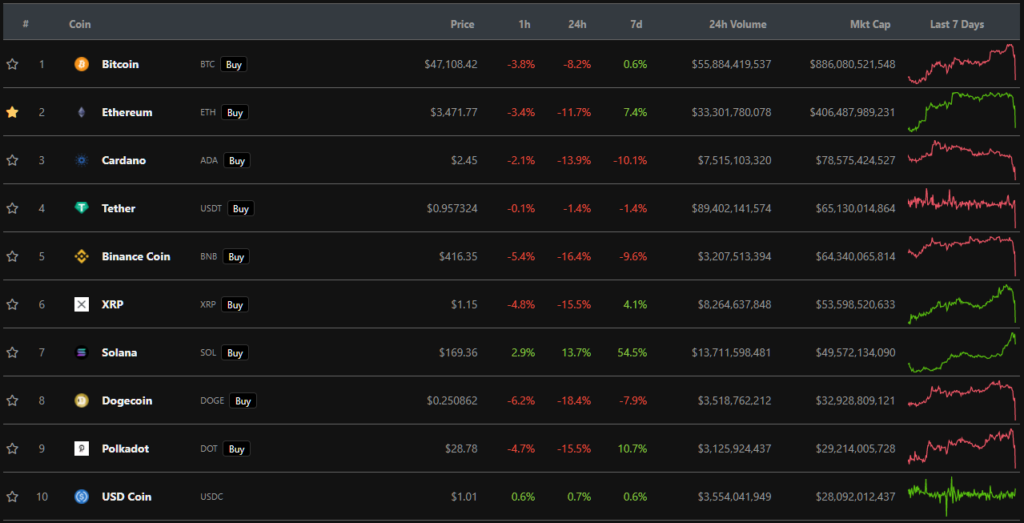This screenshot has width=1024, height=523.
Task: Click the XRP coin logo icon
Action: pyautogui.click(x=81, y=304)
